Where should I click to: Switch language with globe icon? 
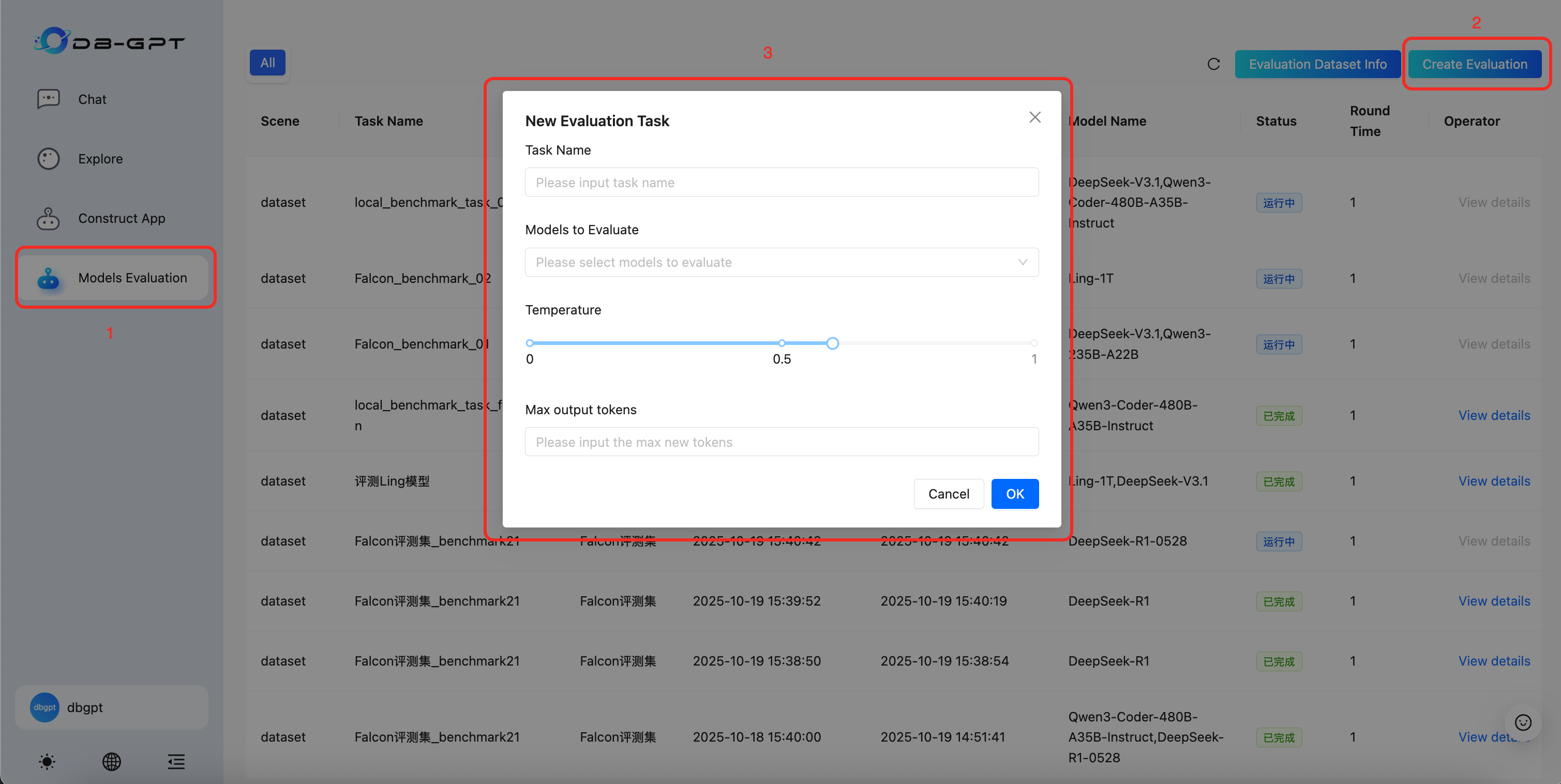[112, 762]
